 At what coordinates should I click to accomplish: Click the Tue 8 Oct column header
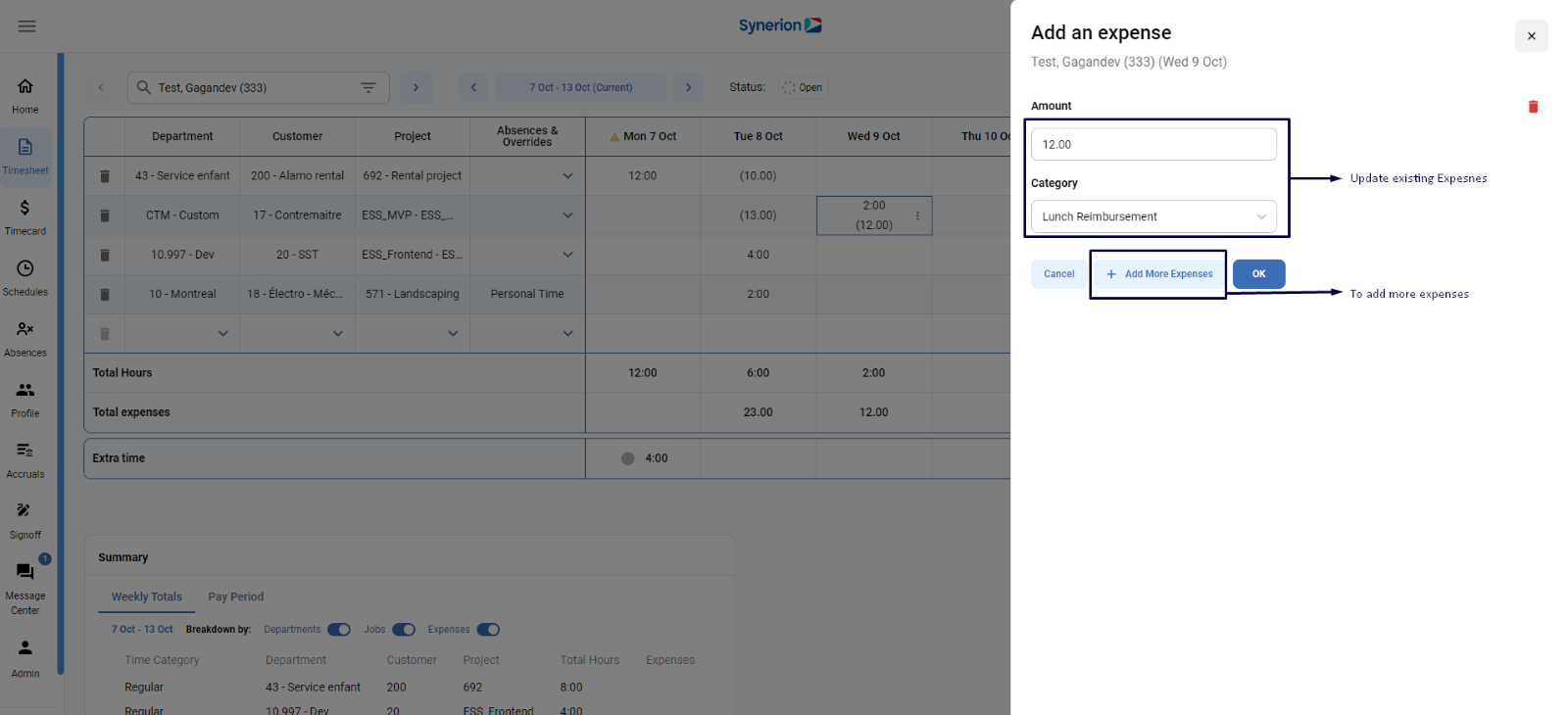(x=758, y=136)
